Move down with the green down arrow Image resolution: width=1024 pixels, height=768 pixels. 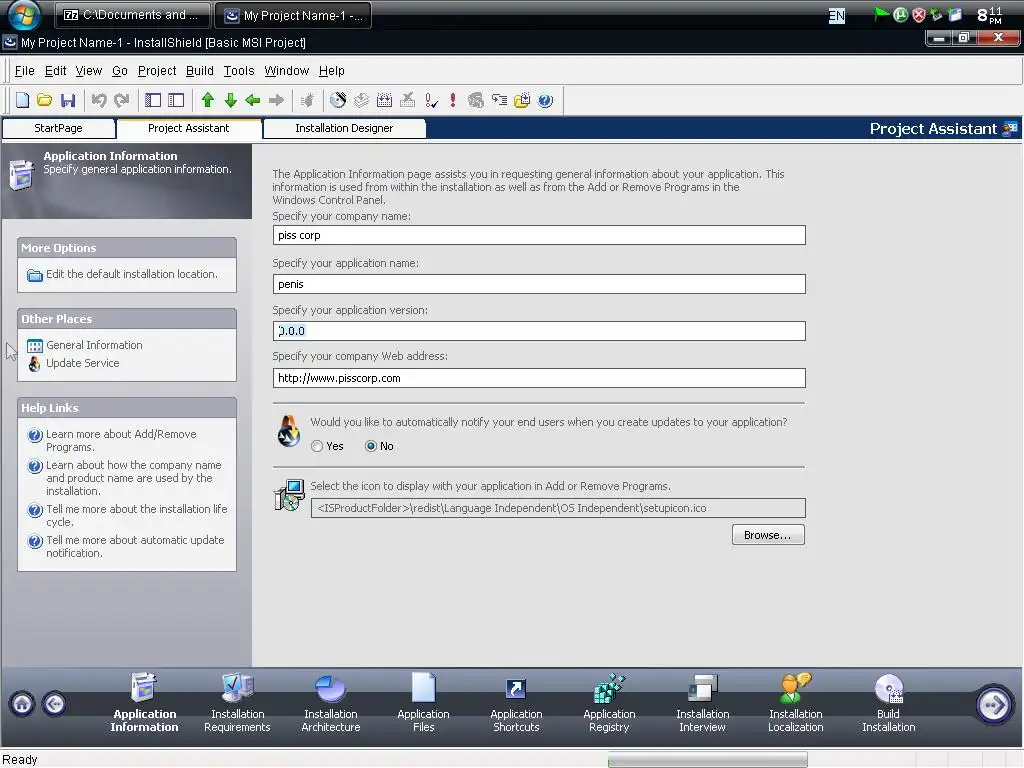click(x=231, y=100)
